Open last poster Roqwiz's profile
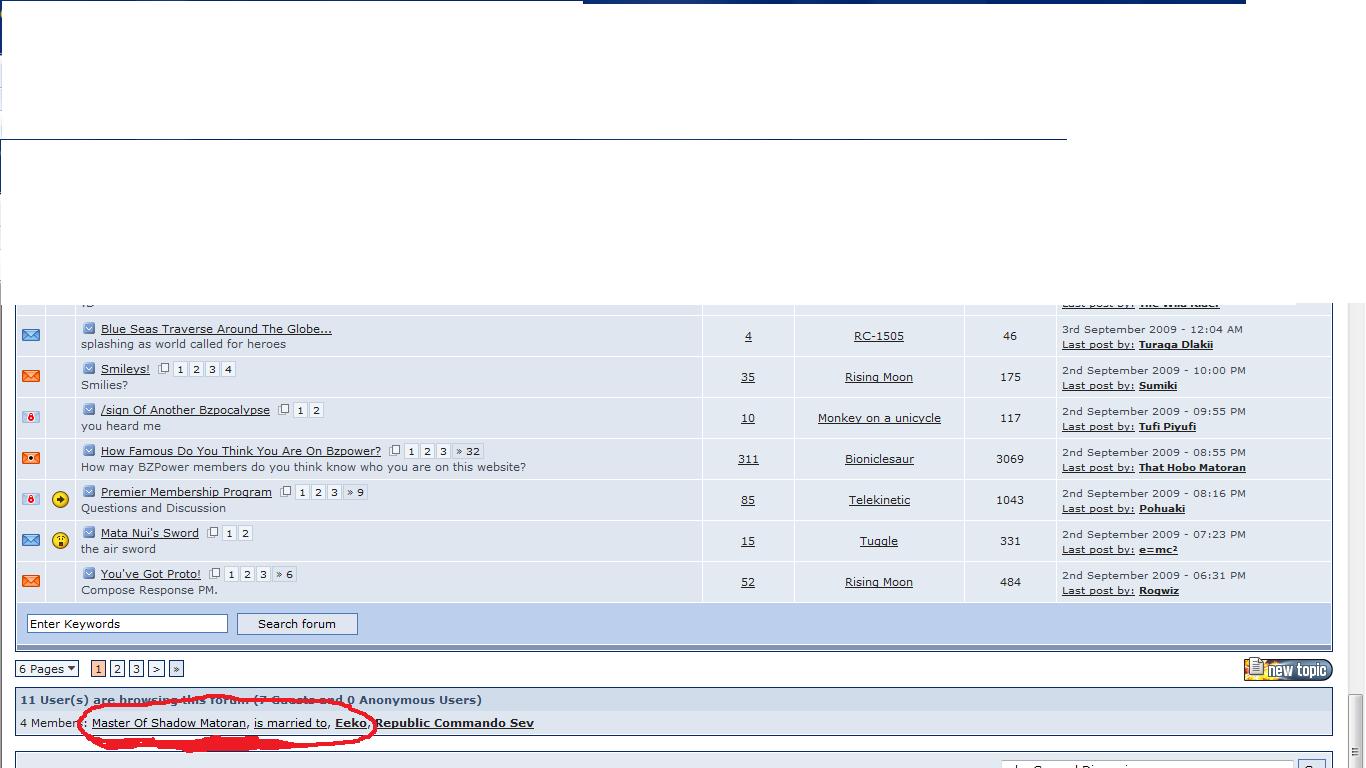 (1159, 591)
